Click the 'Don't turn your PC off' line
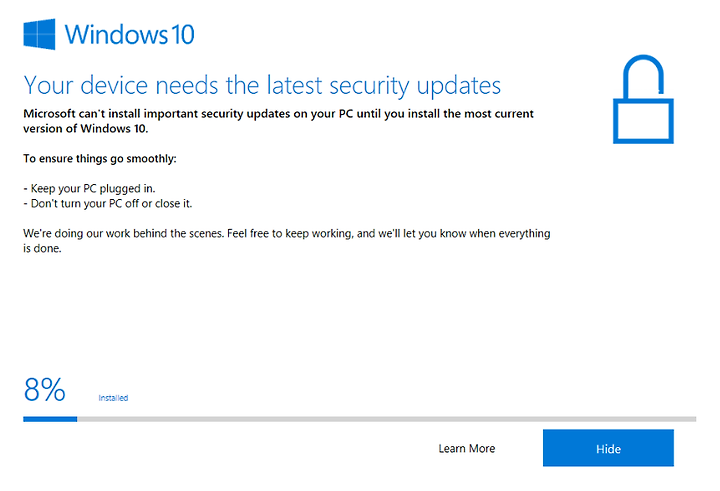The width and height of the screenshot is (720, 491). (108, 203)
